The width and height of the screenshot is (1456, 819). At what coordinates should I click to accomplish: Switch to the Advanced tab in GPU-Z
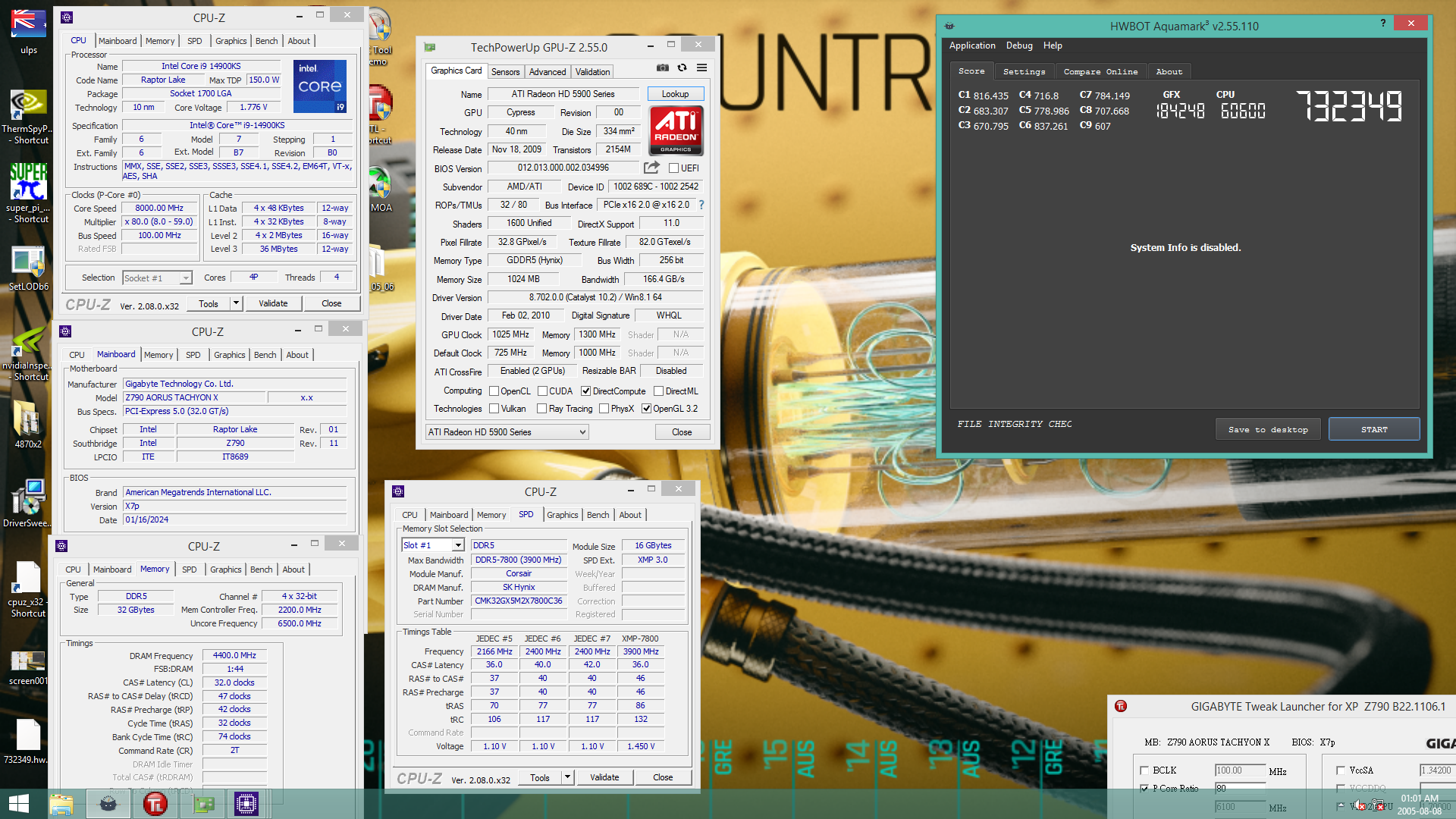pyautogui.click(x=548, y=72)
